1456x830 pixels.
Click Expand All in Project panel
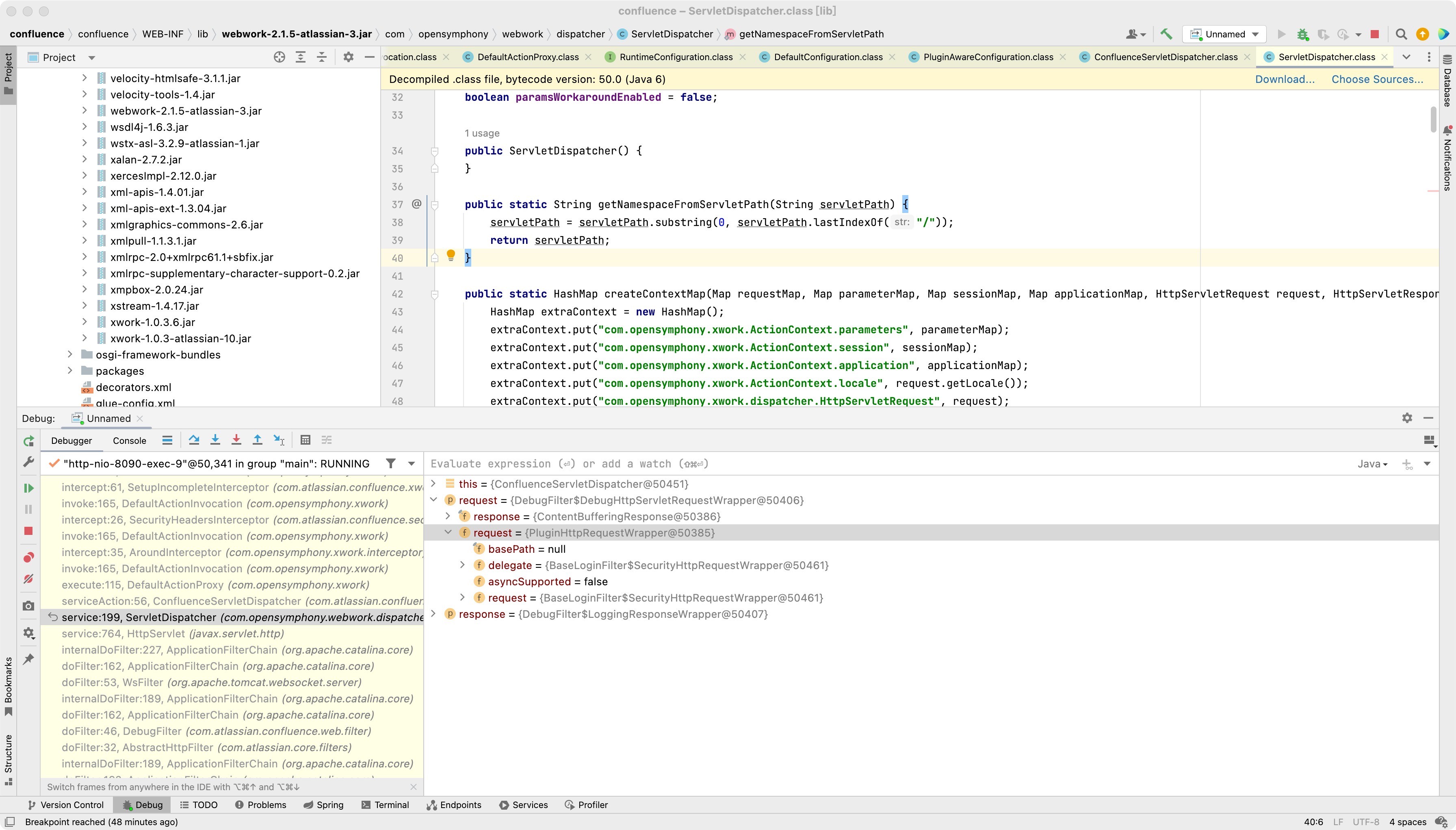300,57
